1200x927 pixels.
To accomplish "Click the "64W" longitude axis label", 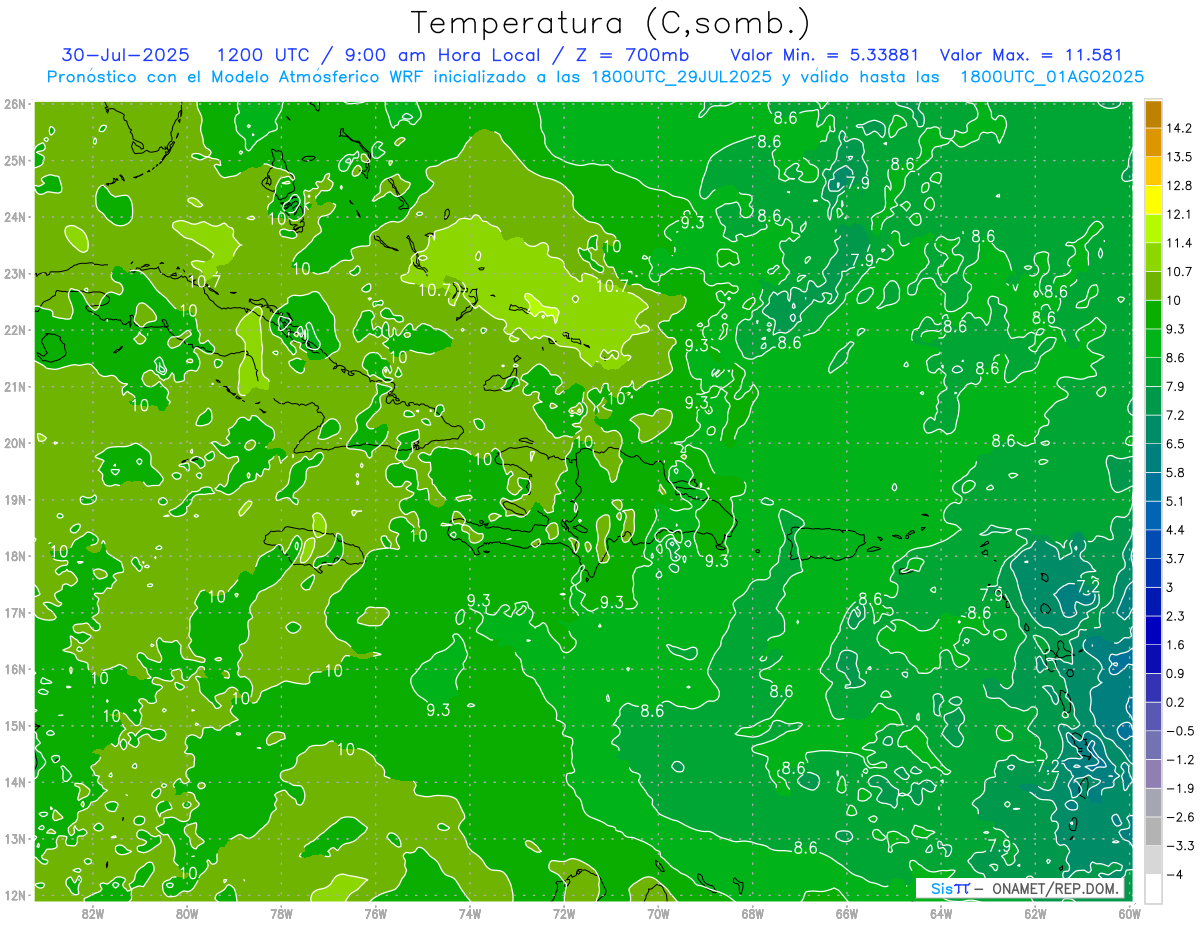I will (x=941, y=912).
